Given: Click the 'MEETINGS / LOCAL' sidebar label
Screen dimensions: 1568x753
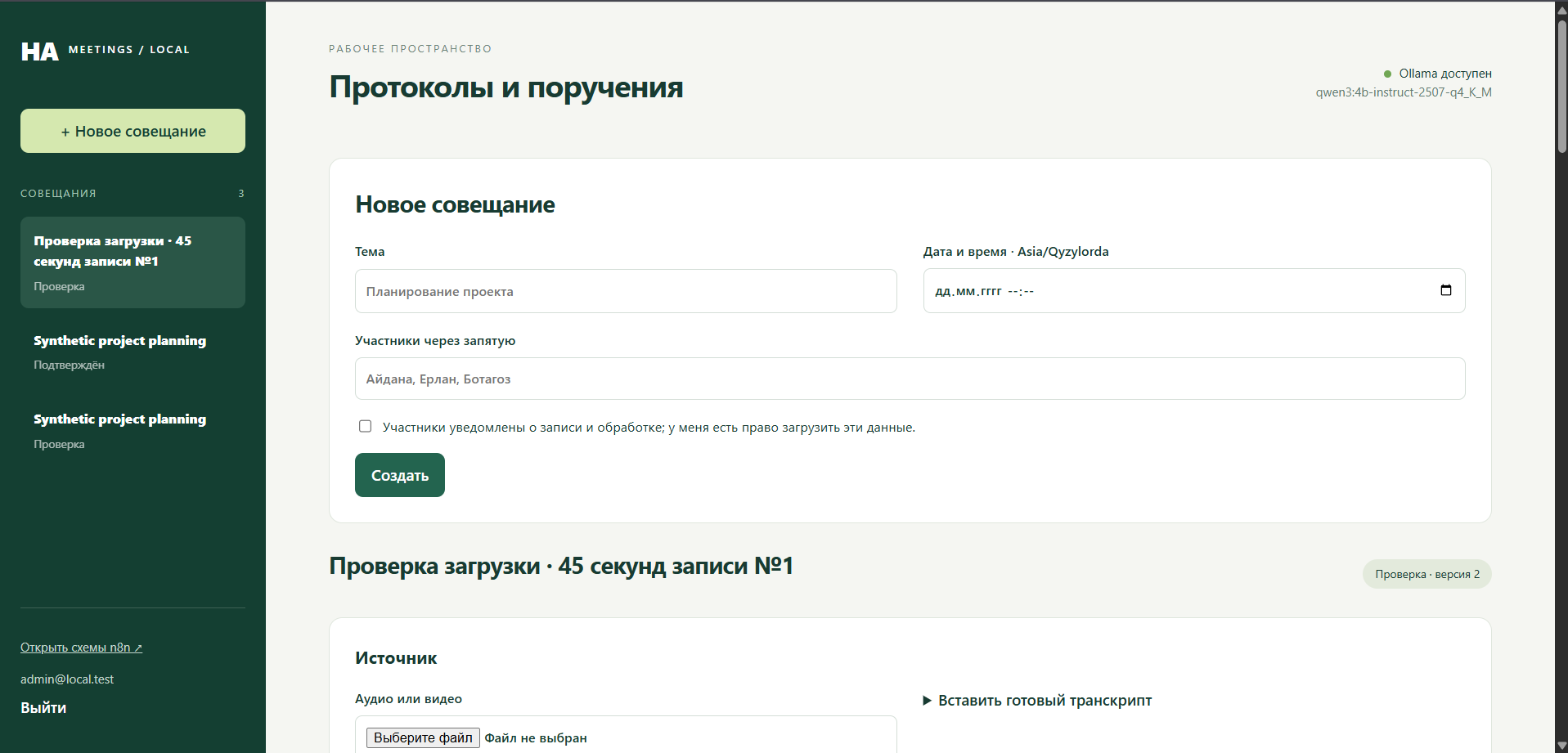Looking at the screenshot, I should [x=129, y=50].
